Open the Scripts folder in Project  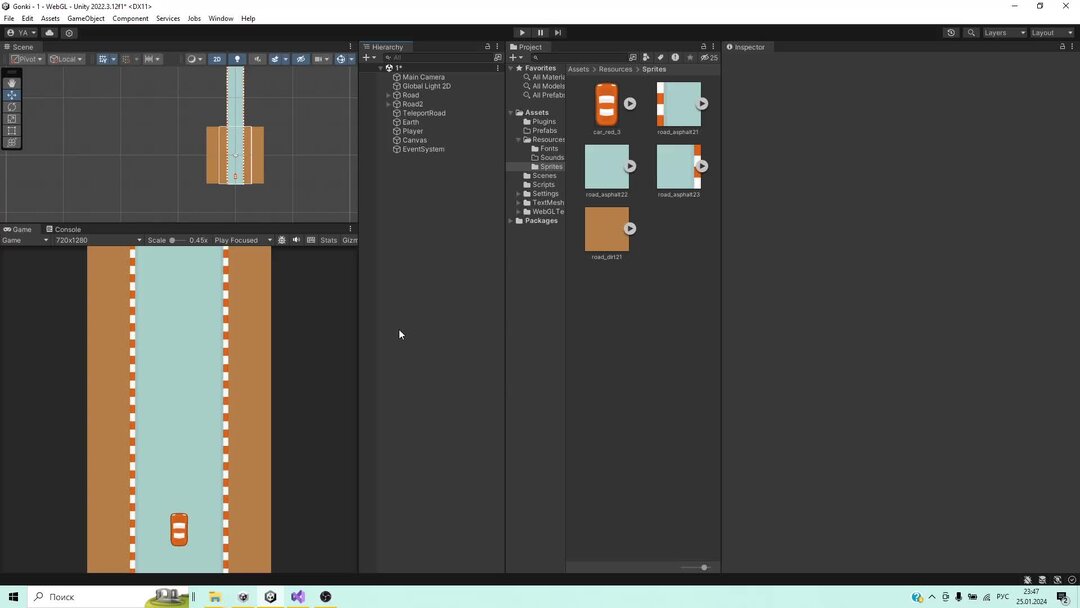pyautogui.click(x=543, y=185)
